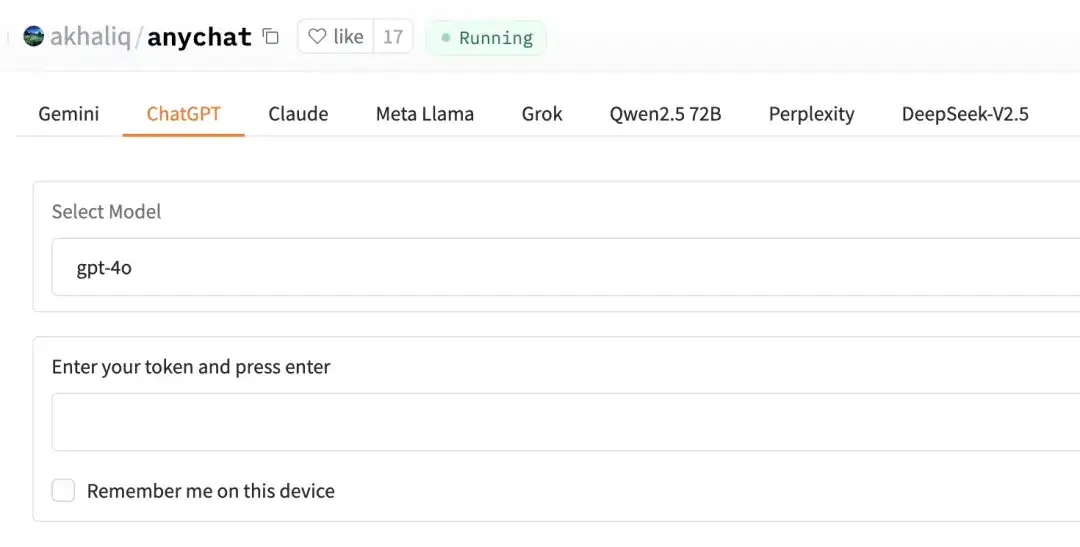Open the anychat space link
This screenshot has width=1080, height=547.
[199, 37]
